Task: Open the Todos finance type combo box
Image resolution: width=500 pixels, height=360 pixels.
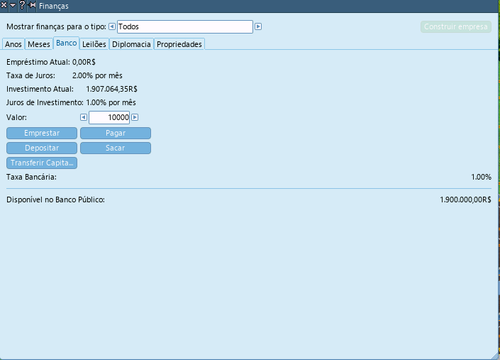Action: [x=185, y=27]
